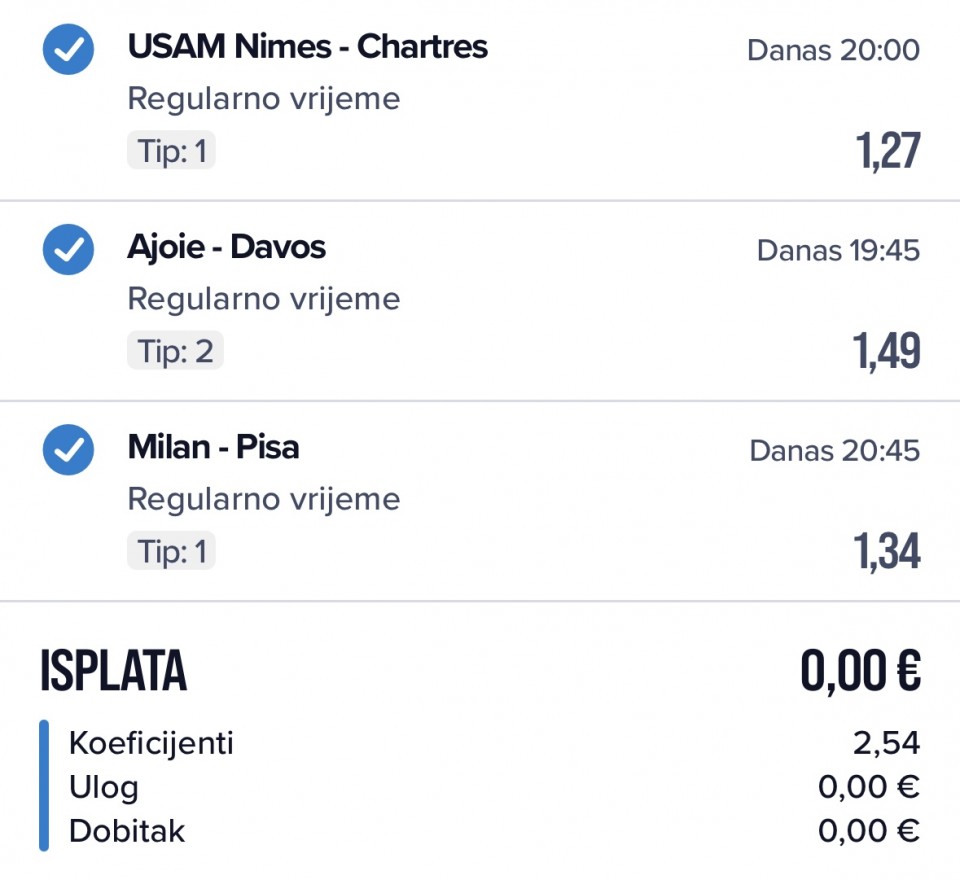Click the 1,49 odds value

tap(886, 351)
